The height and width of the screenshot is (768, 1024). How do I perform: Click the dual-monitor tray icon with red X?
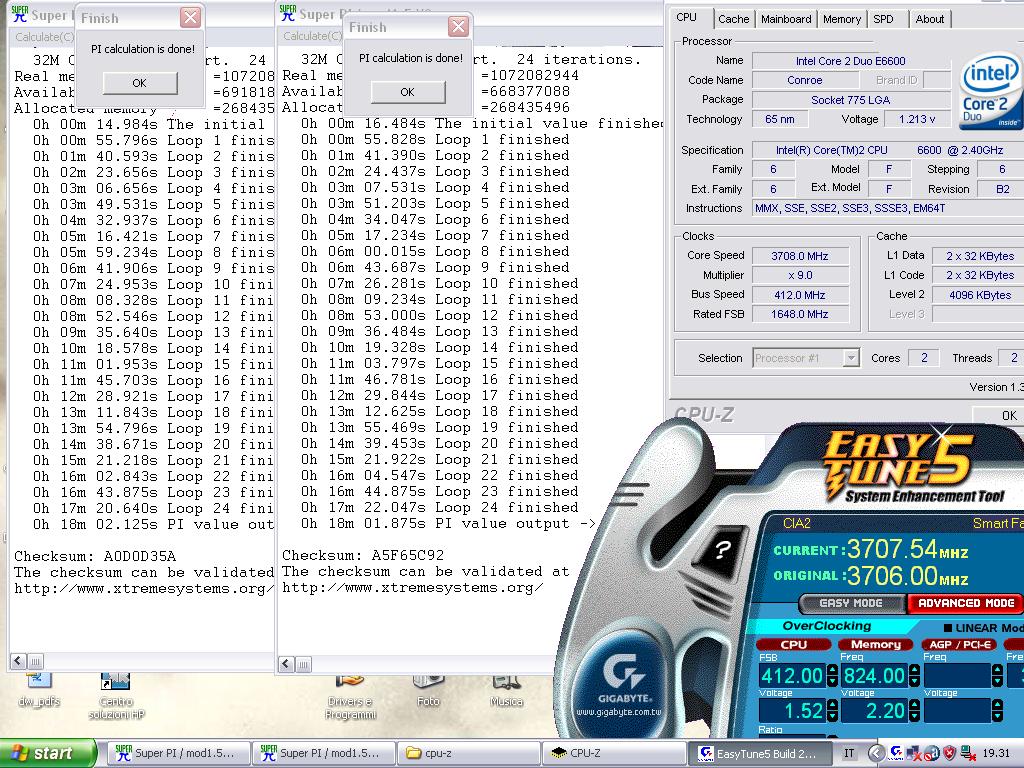coord(914,753)
